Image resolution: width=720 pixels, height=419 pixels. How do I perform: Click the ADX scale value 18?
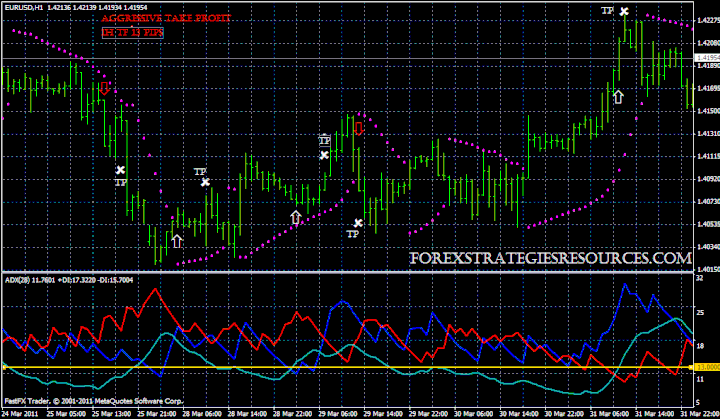click(700, 346)
